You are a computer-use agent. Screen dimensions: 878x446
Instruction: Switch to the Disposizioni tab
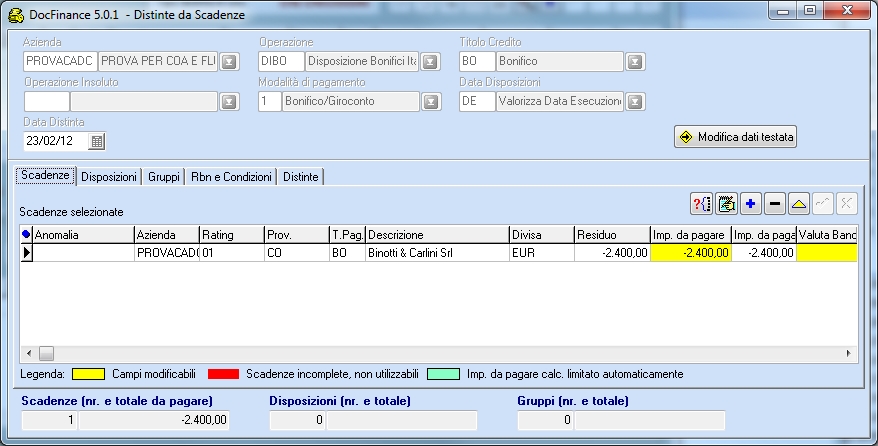tap(109, 177)
